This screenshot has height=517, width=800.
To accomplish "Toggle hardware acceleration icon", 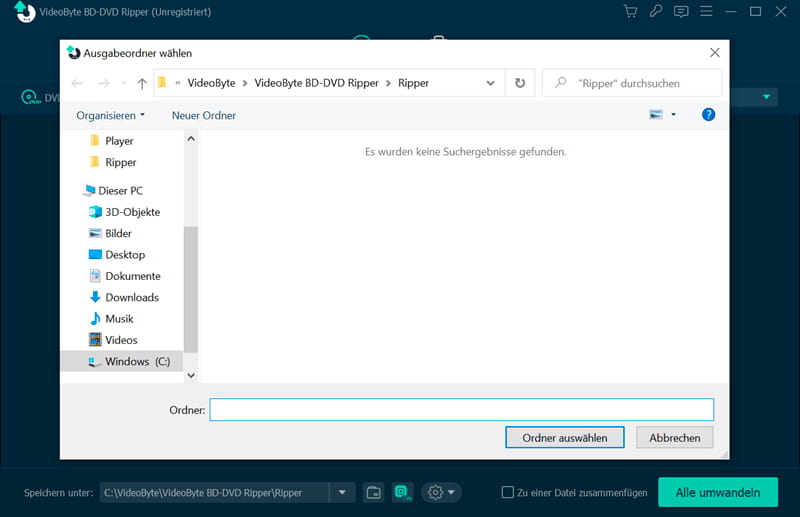I will 403,493.
